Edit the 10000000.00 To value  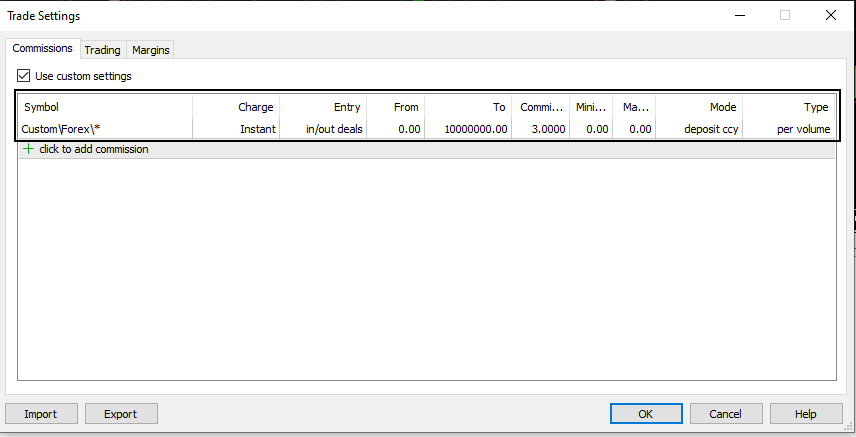point(475,129)
